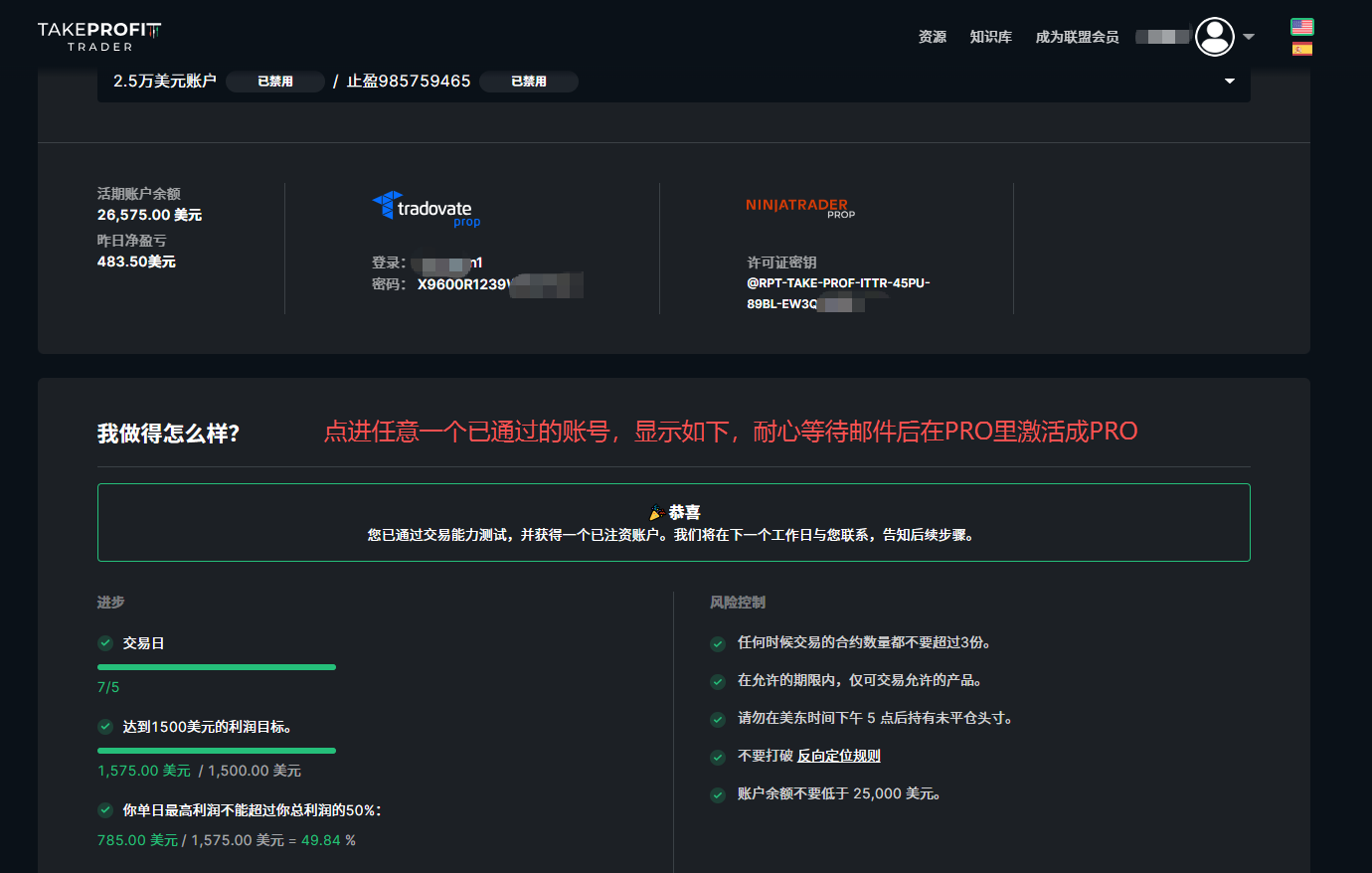Open the 成为联盟会员 link

(x=1078, y=37)
